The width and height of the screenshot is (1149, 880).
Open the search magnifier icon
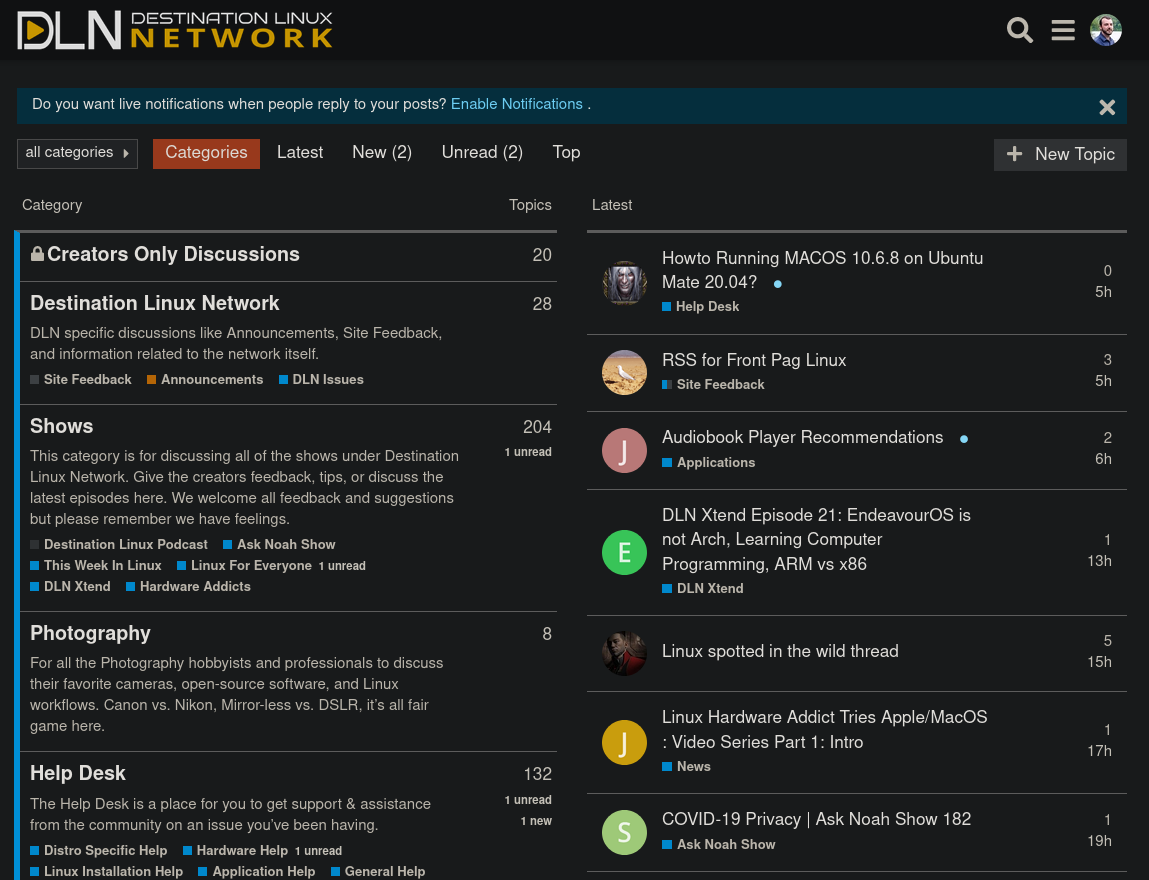click(1019, 30)
